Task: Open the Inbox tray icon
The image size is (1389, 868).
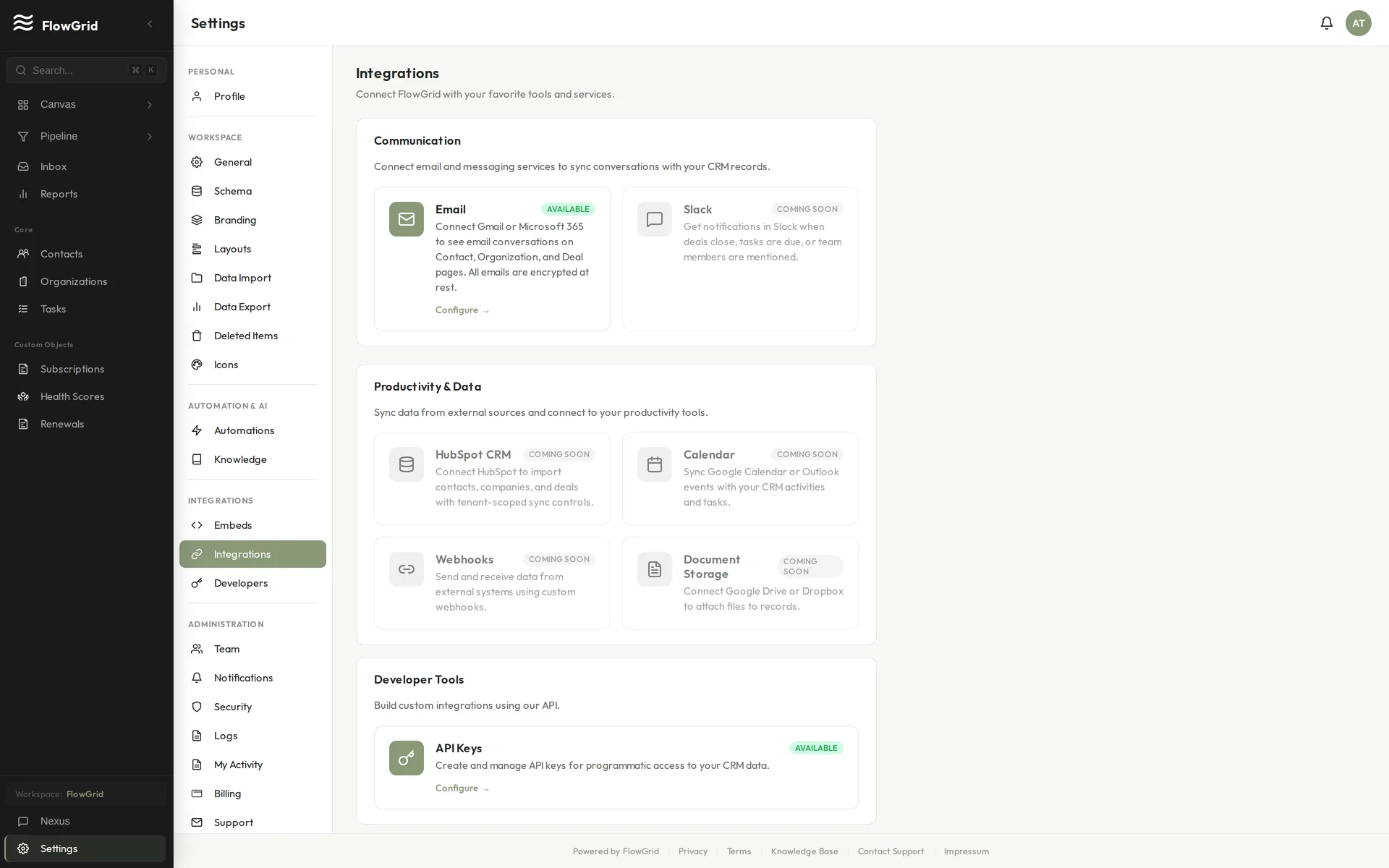Action: pyautogui.click(x=23, y=166)
